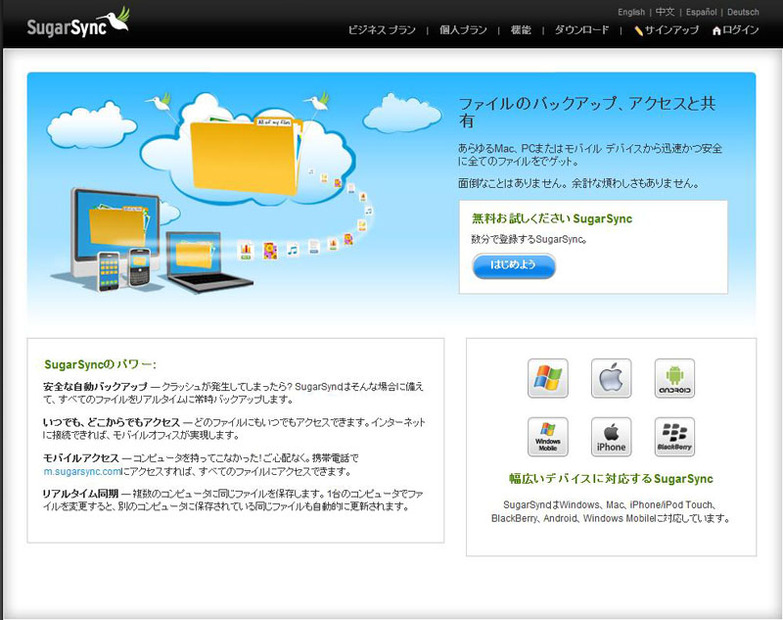Switch language to English

[x=631, y=12]
